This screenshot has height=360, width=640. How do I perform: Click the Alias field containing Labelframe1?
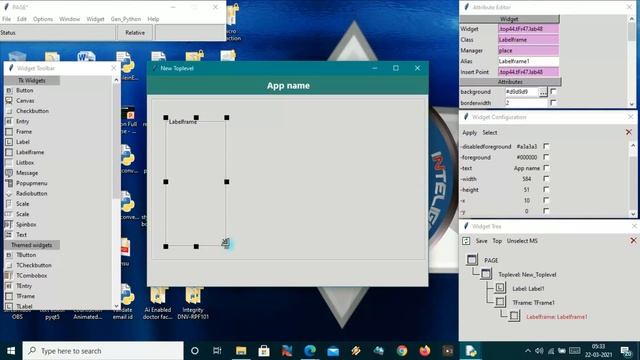pos(528,61)
